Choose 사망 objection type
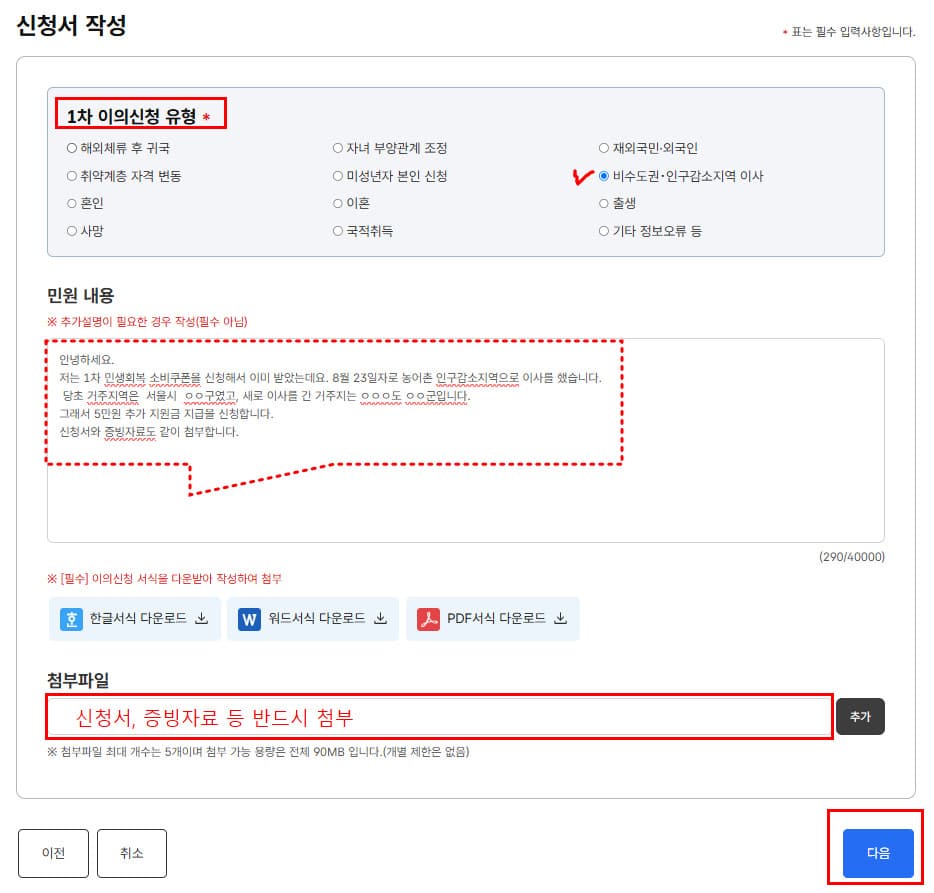The image size is (934, 893). point(72,231)
